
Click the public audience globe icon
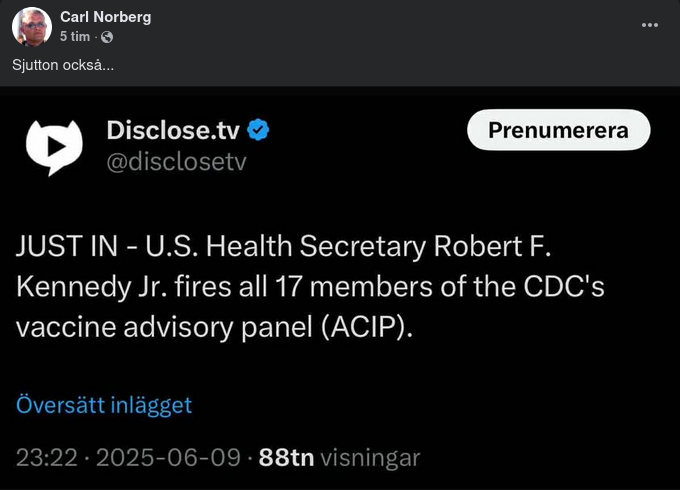107,37
